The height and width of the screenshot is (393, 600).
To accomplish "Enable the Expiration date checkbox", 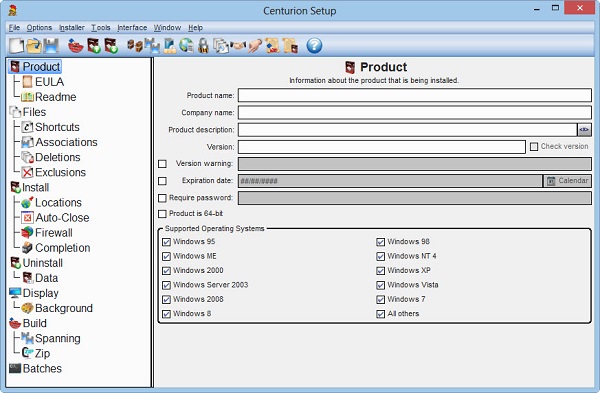I will pos(162,181).
